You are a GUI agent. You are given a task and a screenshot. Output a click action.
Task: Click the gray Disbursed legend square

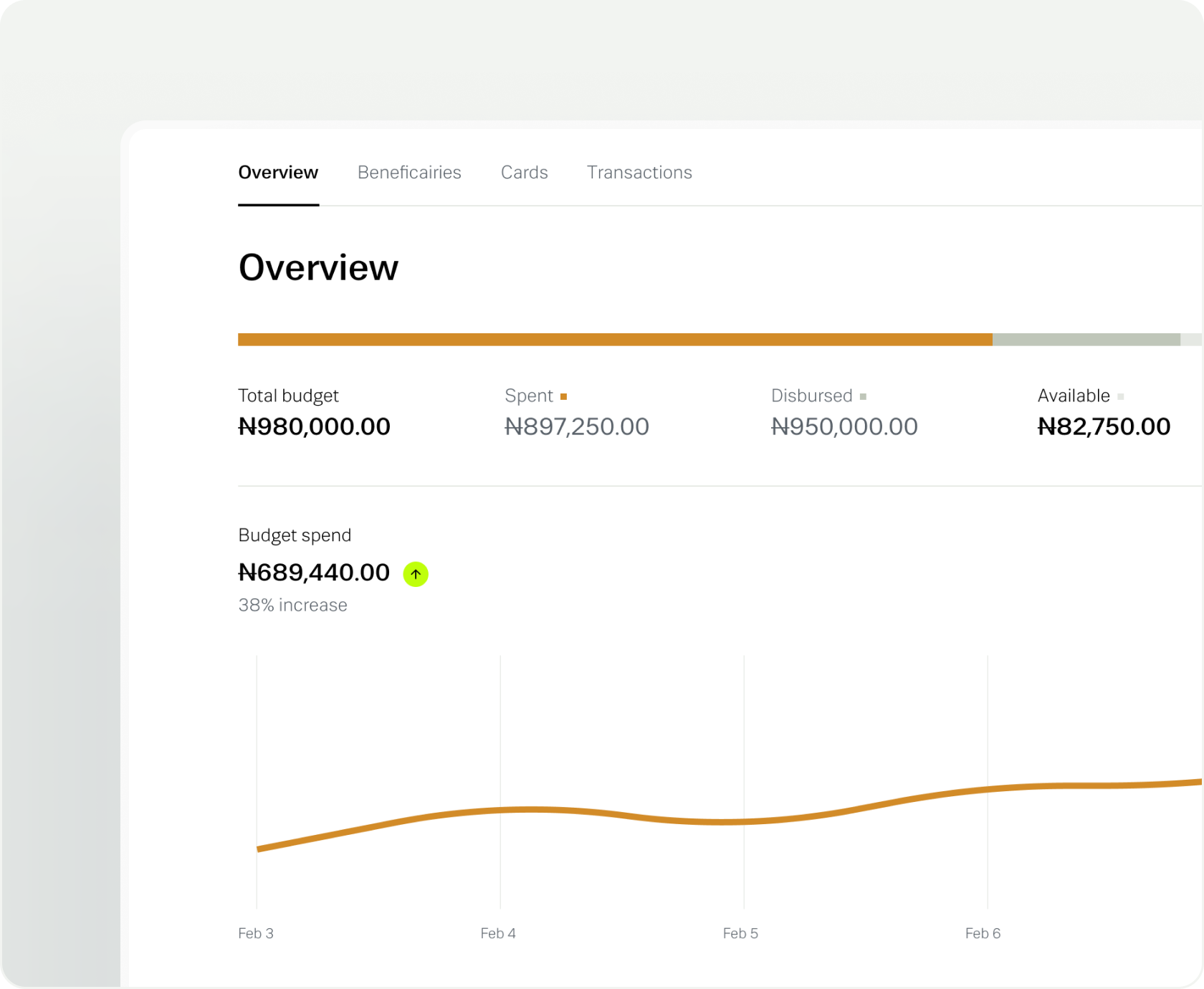[x=863, y=396]
